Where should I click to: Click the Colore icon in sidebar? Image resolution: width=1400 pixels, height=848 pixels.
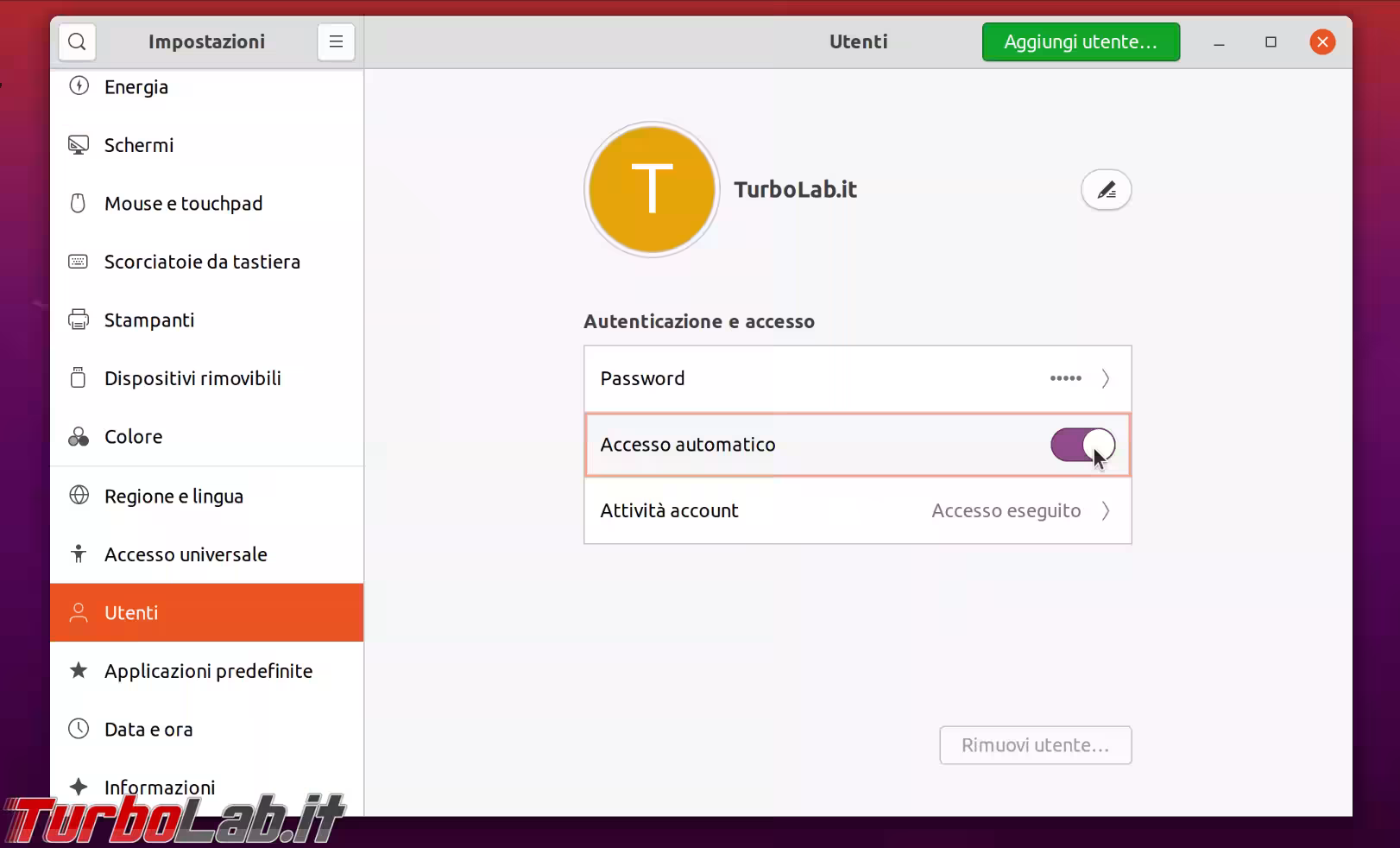(x=79, y=437)
